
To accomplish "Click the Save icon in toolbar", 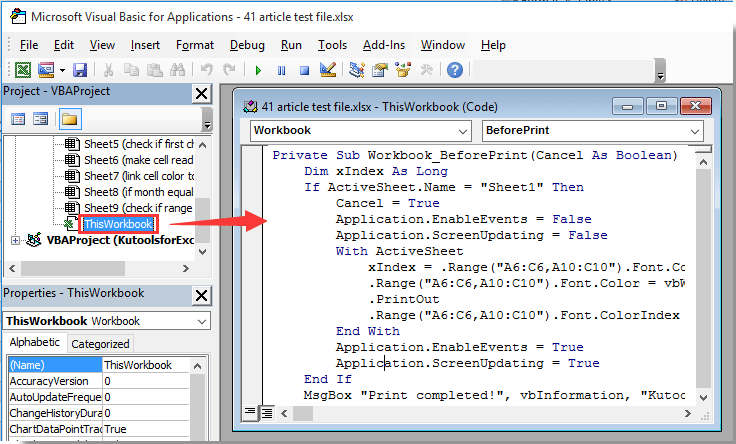I will click(79, 70).
